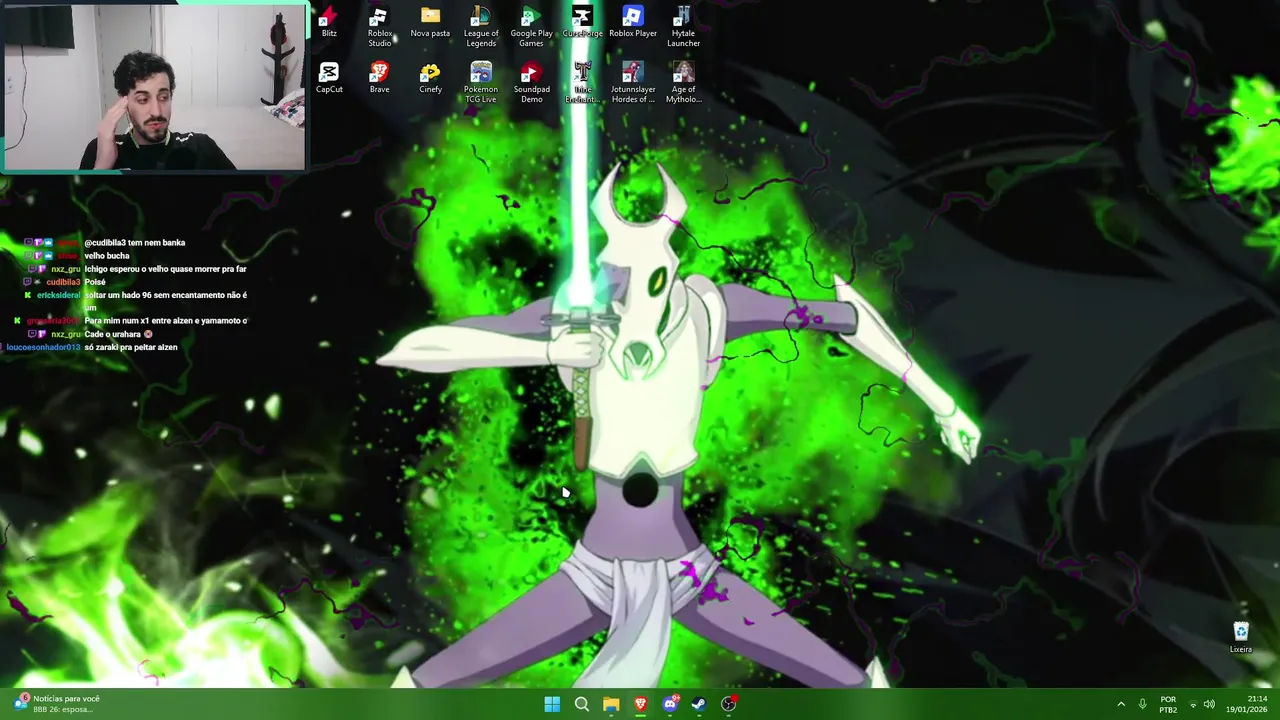This screenshot has width=1280, height=720.
Task: Open the Soundpad Demo shortcut
Action: tap(531, 83)
